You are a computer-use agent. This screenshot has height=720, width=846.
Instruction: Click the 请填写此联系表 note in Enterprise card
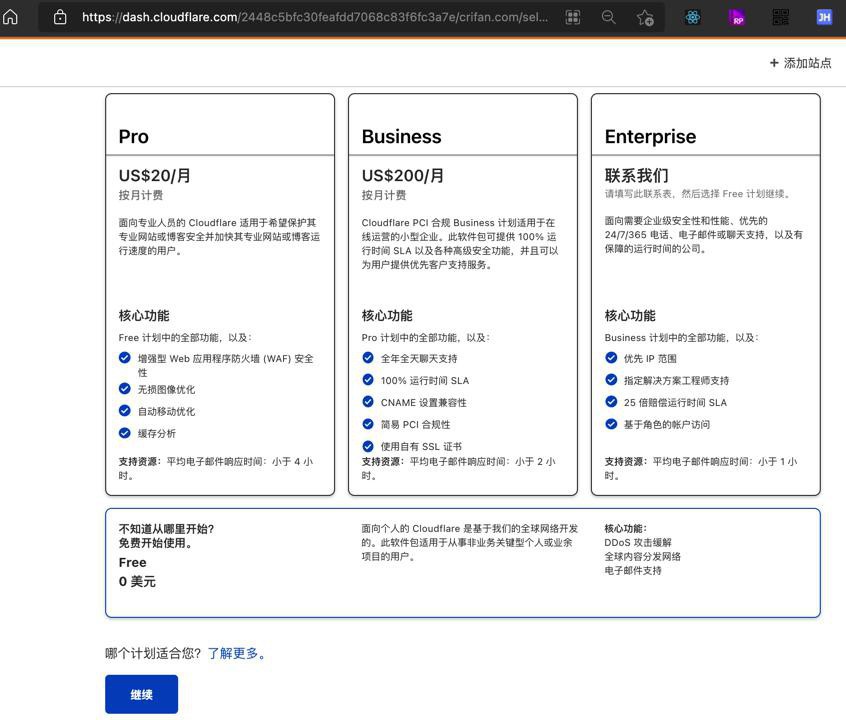point(698,194)
